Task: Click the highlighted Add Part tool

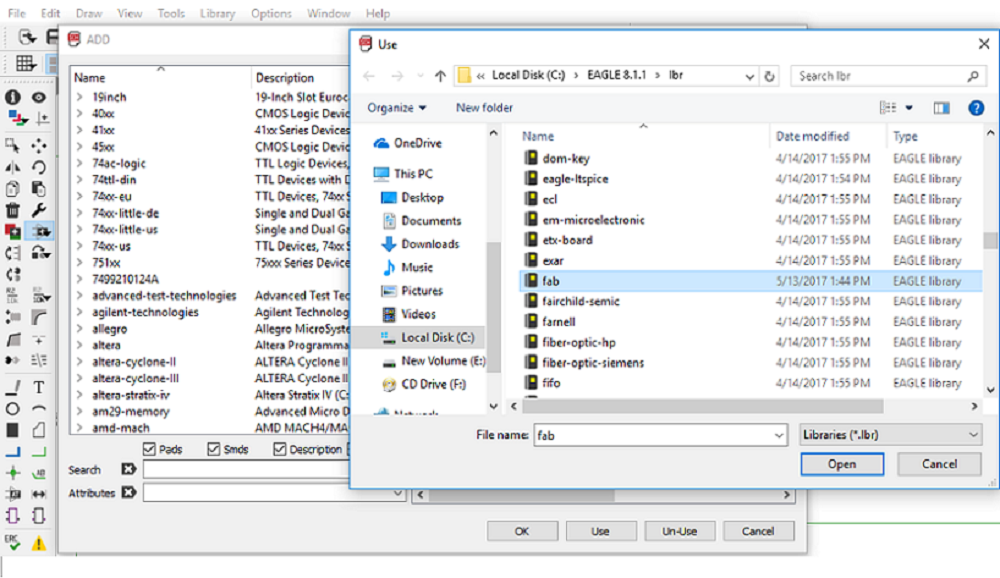Action: (40, 231)
